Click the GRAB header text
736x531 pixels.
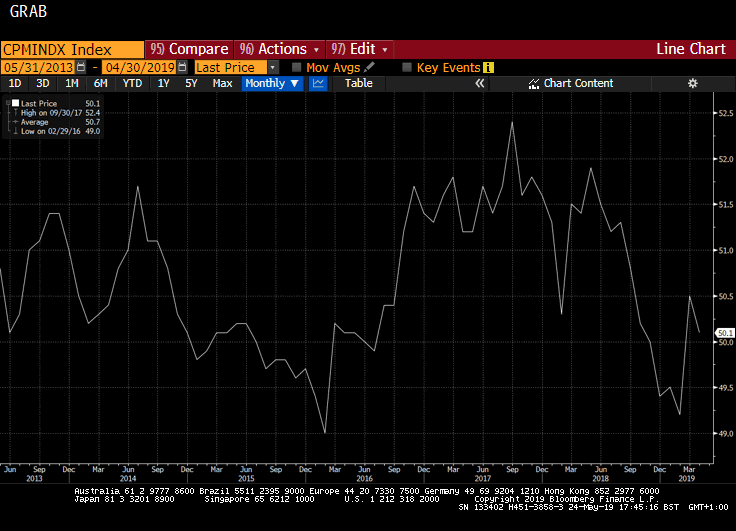pos(28,11)
